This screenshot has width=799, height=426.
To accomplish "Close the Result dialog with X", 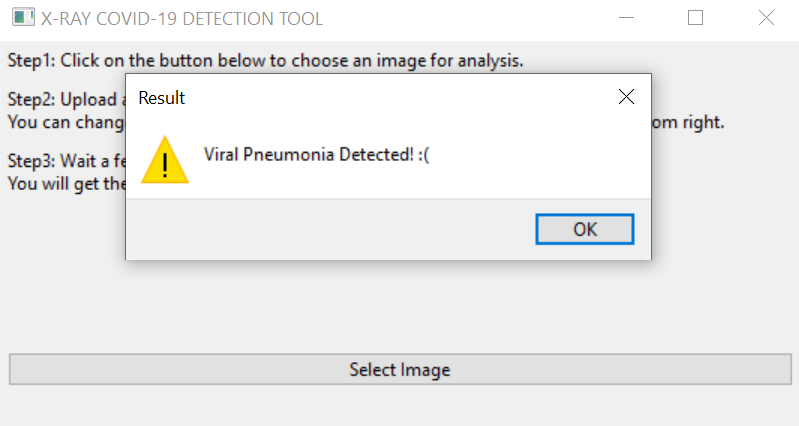I will coord(627,97).
